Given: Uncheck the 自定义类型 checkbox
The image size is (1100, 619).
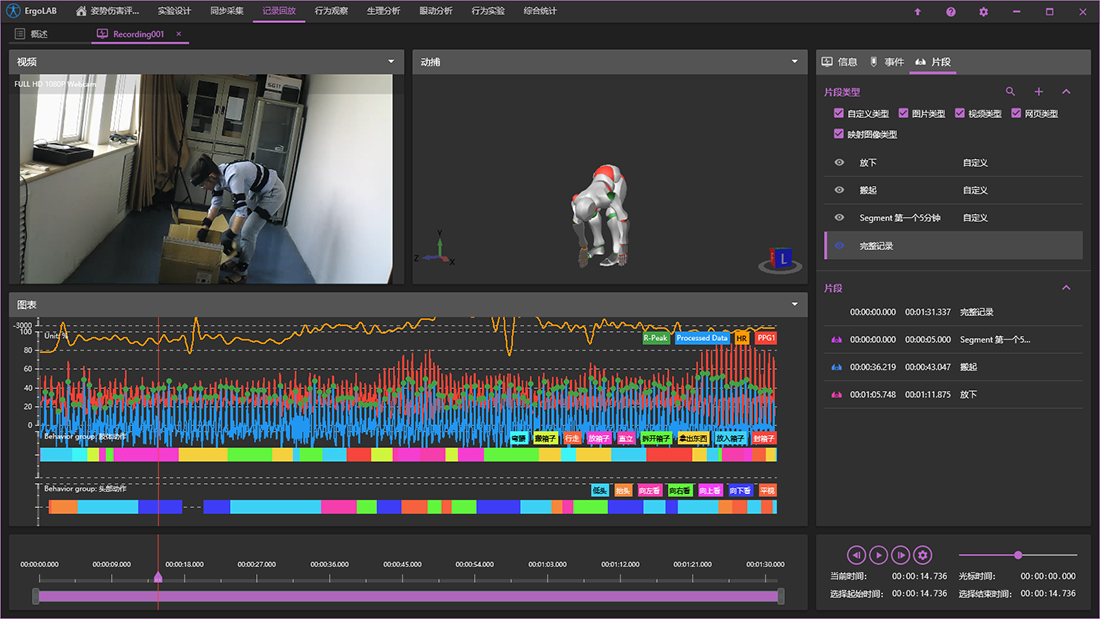Looking at the screenshot, I should click(x=839, y=114).
